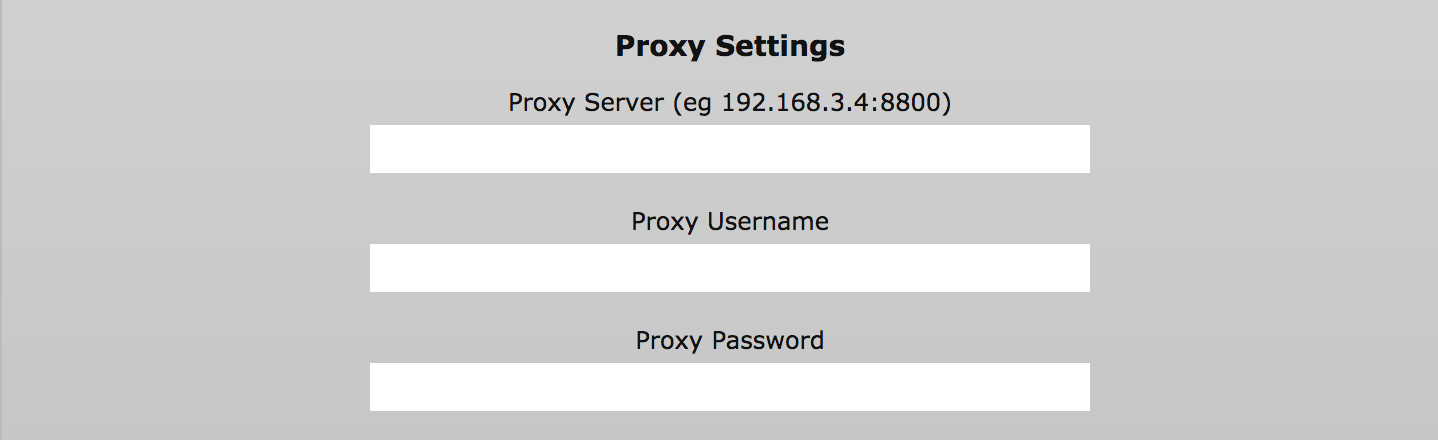This screenshot has width=1438, height=440.
Task: Activate the bottom text box under Proxy Password
Action: [729, 387]
